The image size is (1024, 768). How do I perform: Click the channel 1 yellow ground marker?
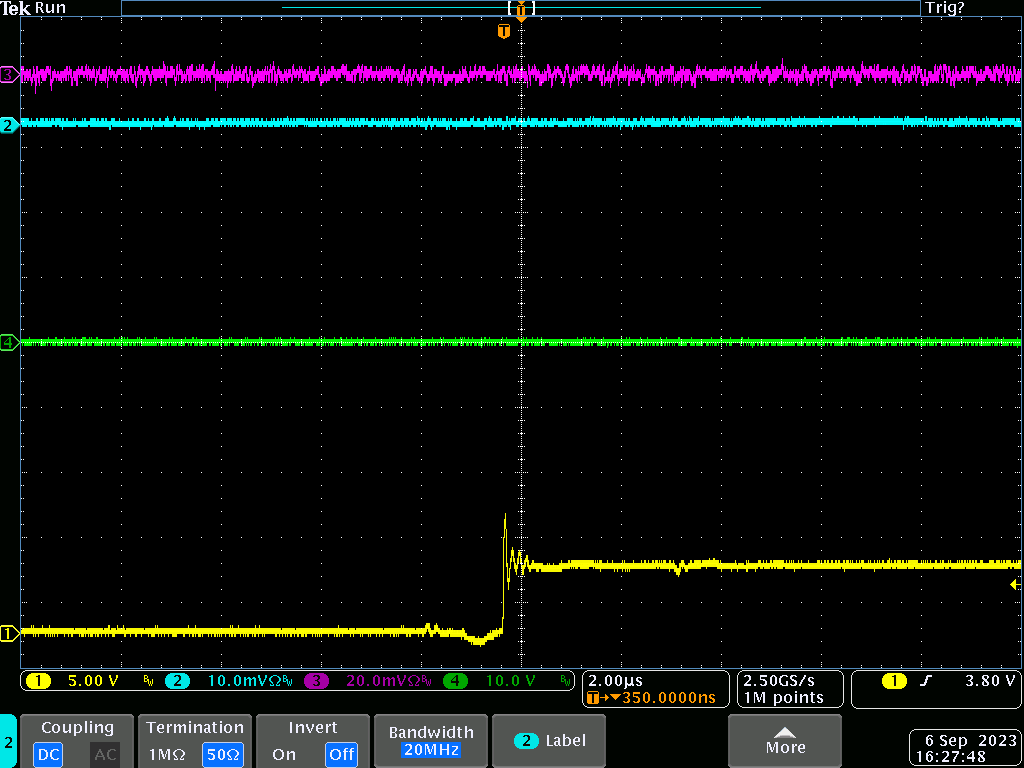[9, 633]
